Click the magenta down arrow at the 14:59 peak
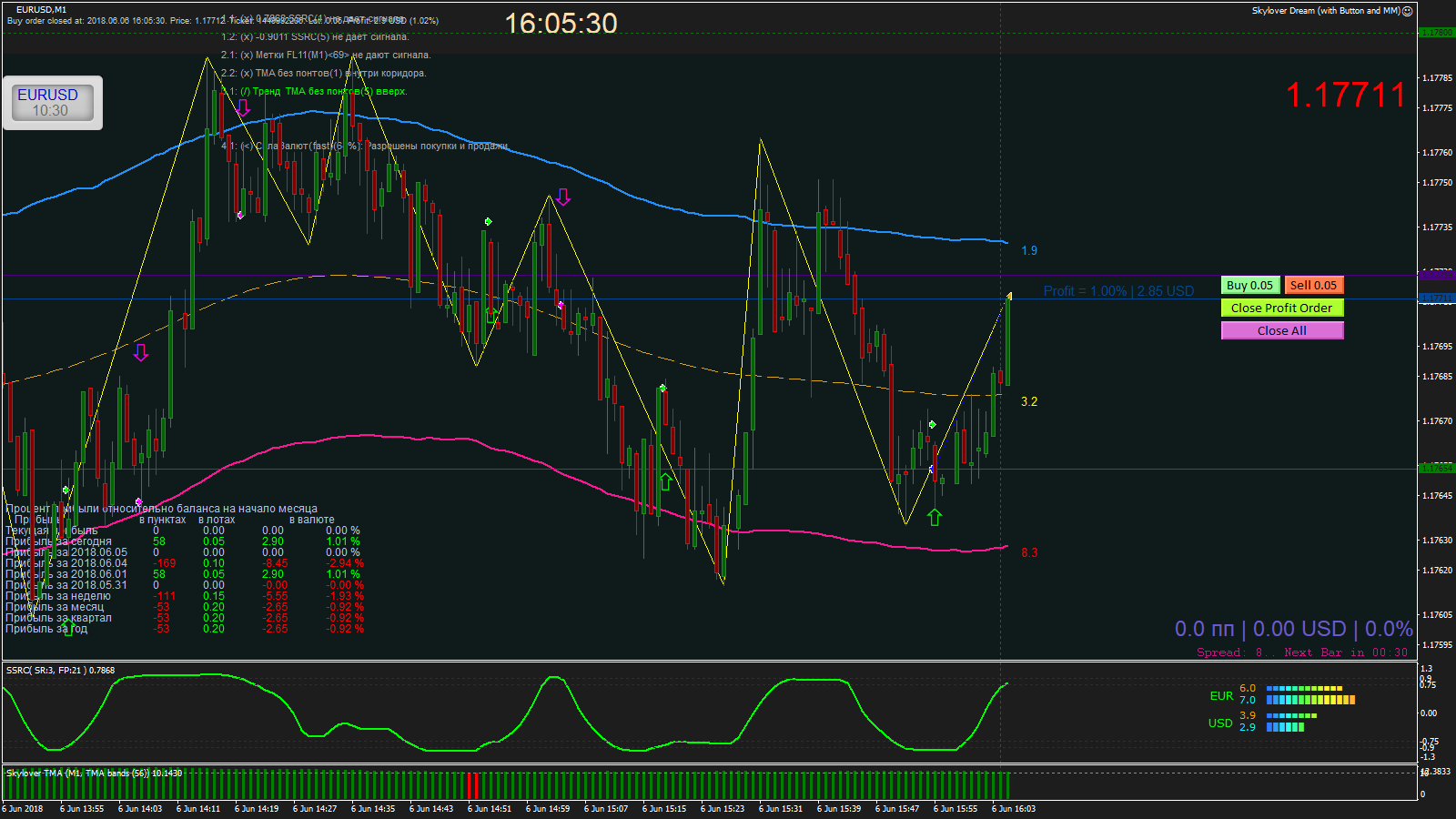The image size is (1456, 819). [x=563, y=197]
